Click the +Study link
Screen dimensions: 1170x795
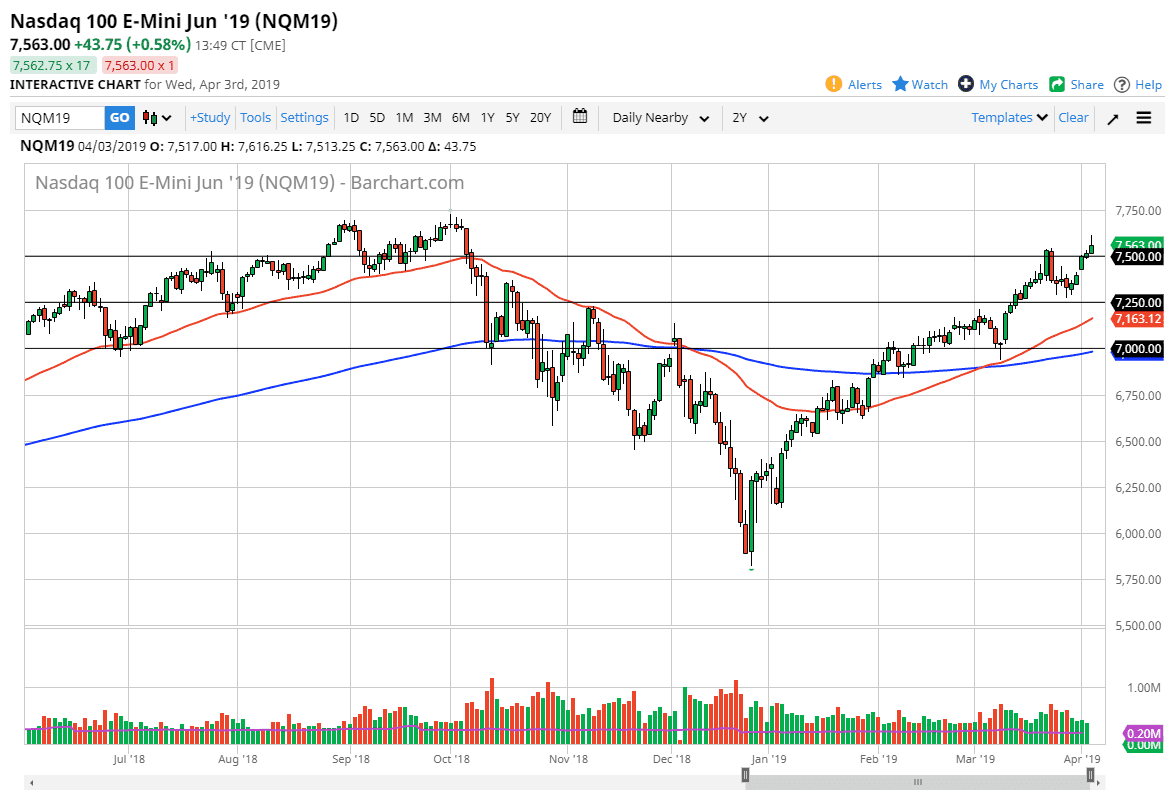click(209, 117)
